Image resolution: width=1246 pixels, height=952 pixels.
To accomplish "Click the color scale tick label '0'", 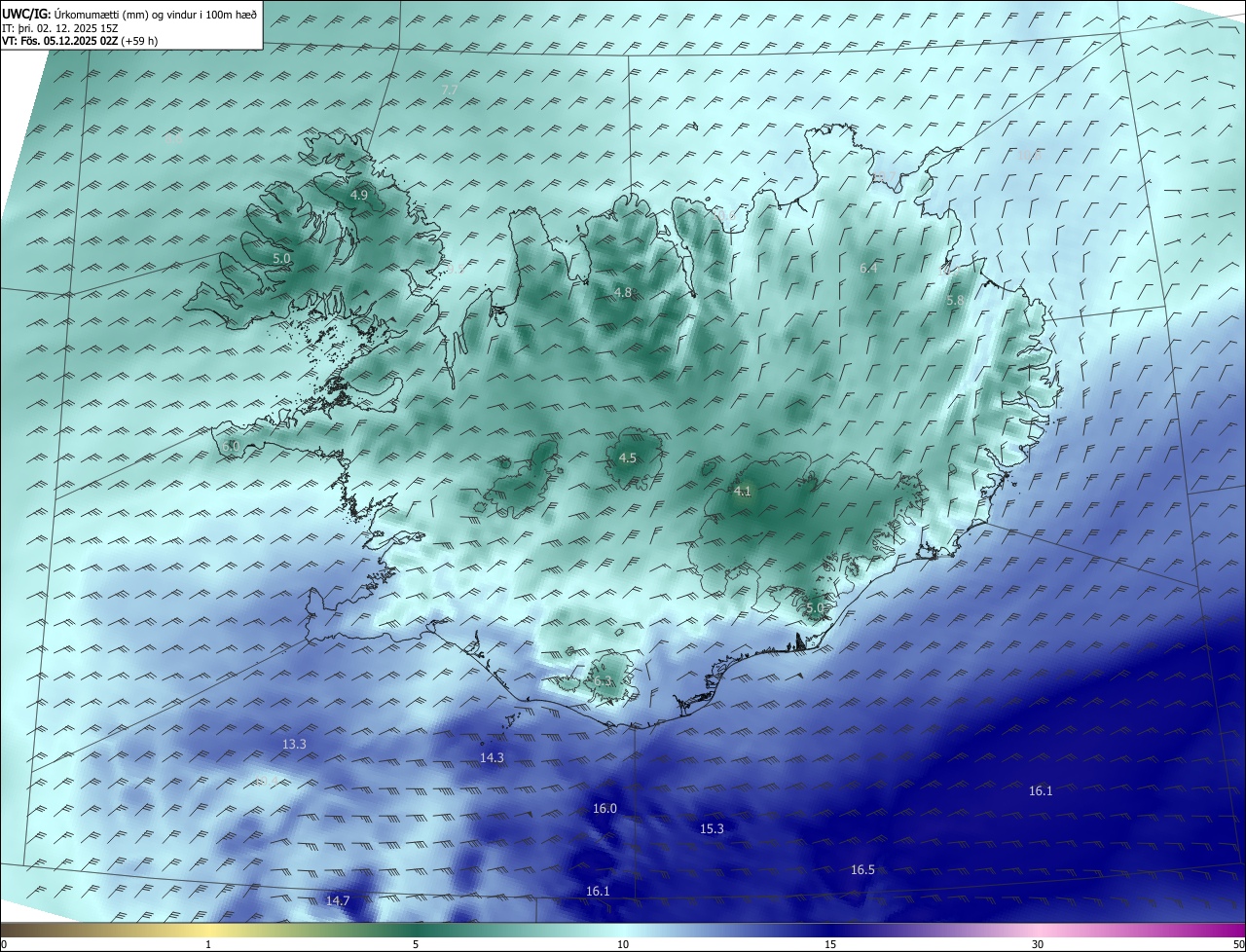I will coord(4,944).
